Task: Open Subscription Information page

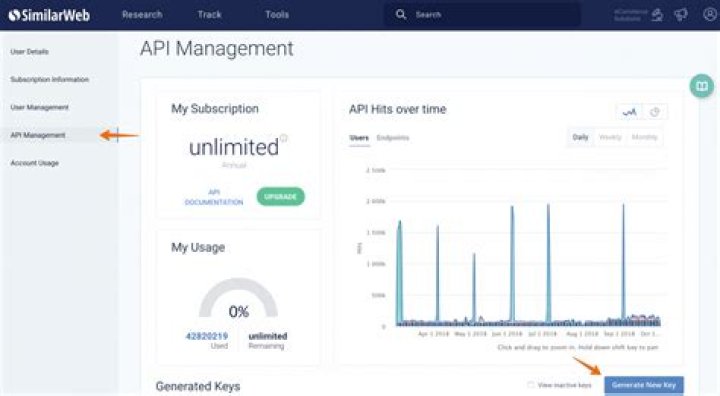Action: [50, 79]
